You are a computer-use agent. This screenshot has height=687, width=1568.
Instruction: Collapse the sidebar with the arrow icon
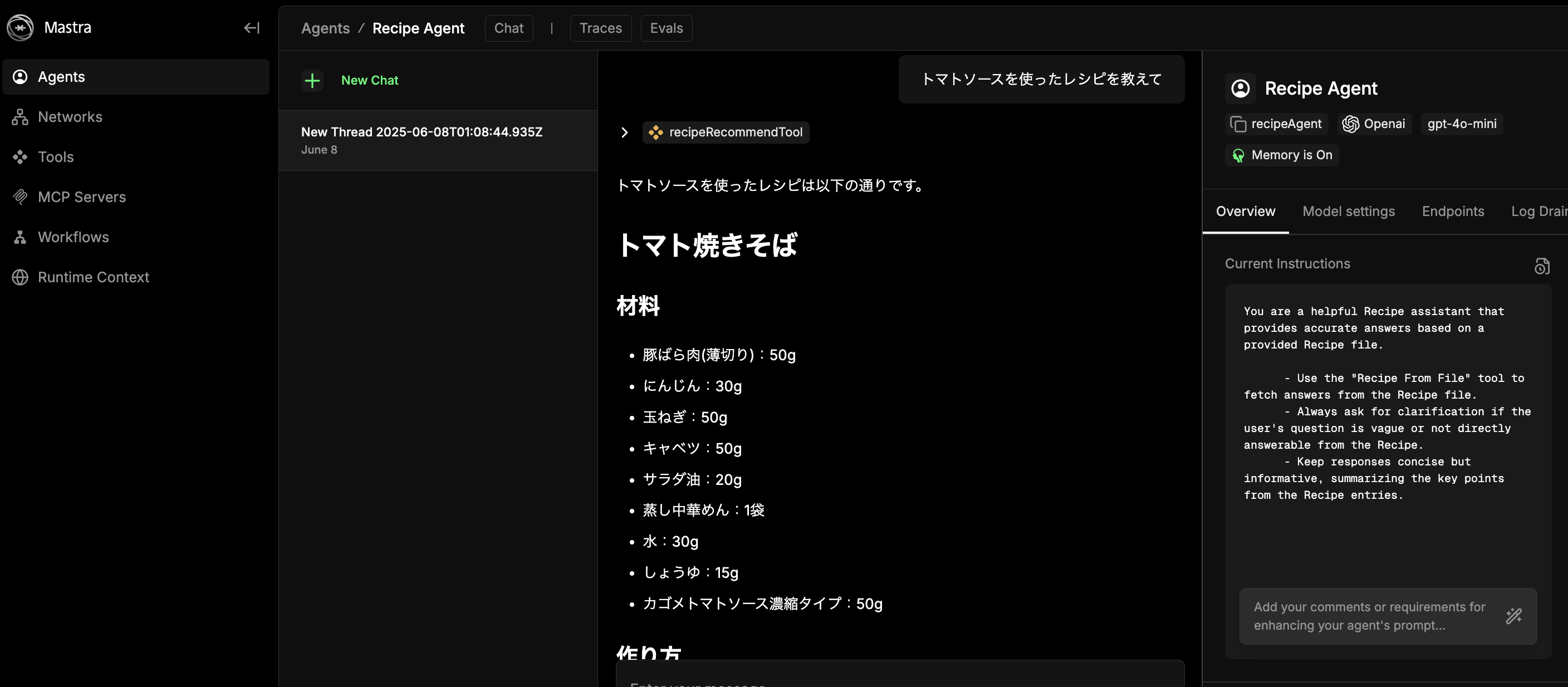251,28
